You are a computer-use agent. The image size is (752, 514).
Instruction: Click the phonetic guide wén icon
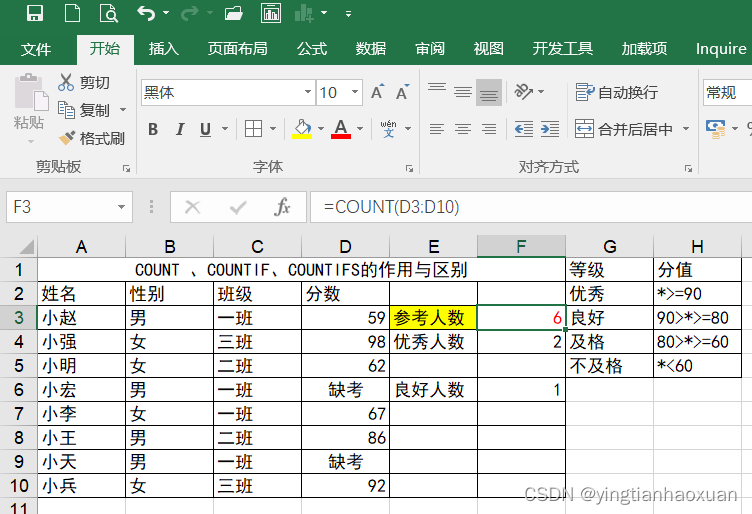click(388, 128)
